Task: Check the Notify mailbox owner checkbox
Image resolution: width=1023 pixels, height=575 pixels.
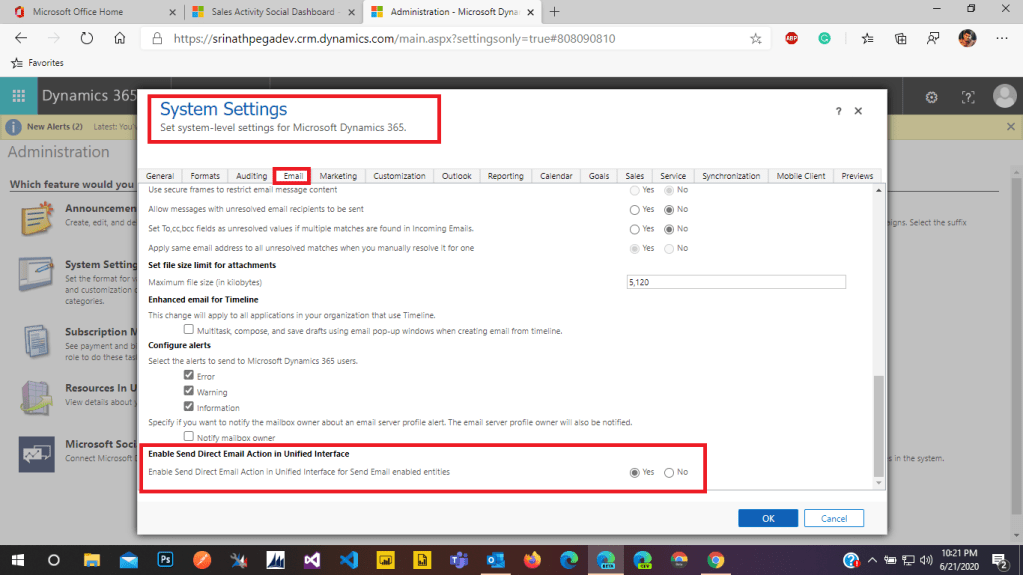Action: pos(189,437)
